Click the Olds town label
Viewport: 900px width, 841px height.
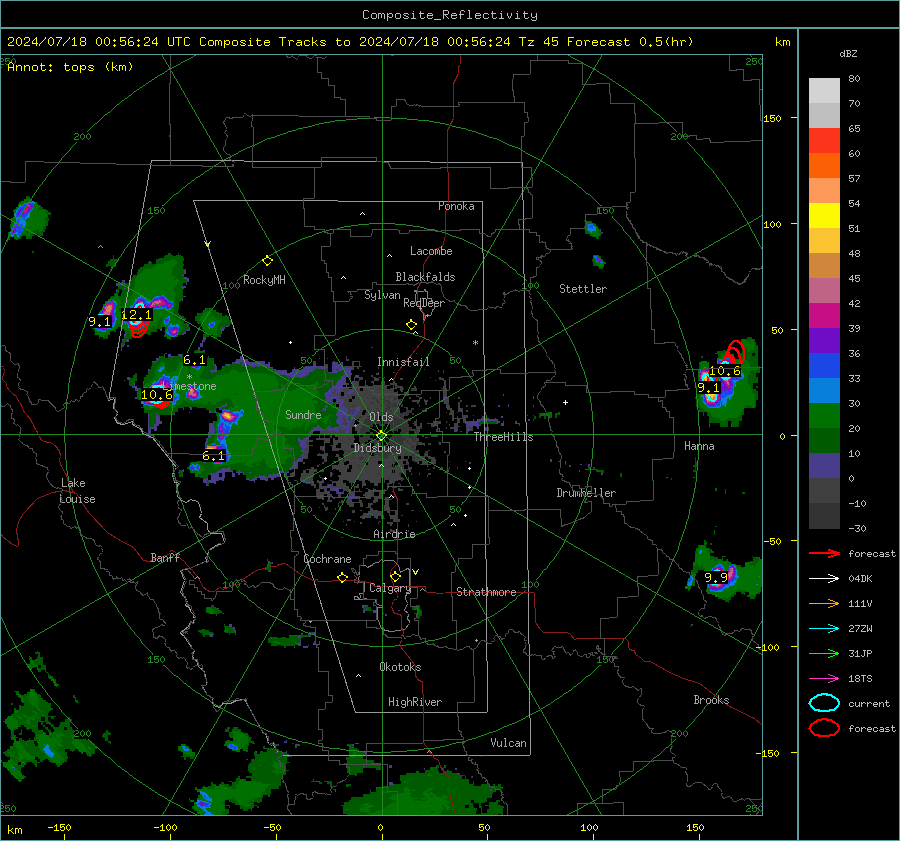pyautogui.click(x=381, y=417)
